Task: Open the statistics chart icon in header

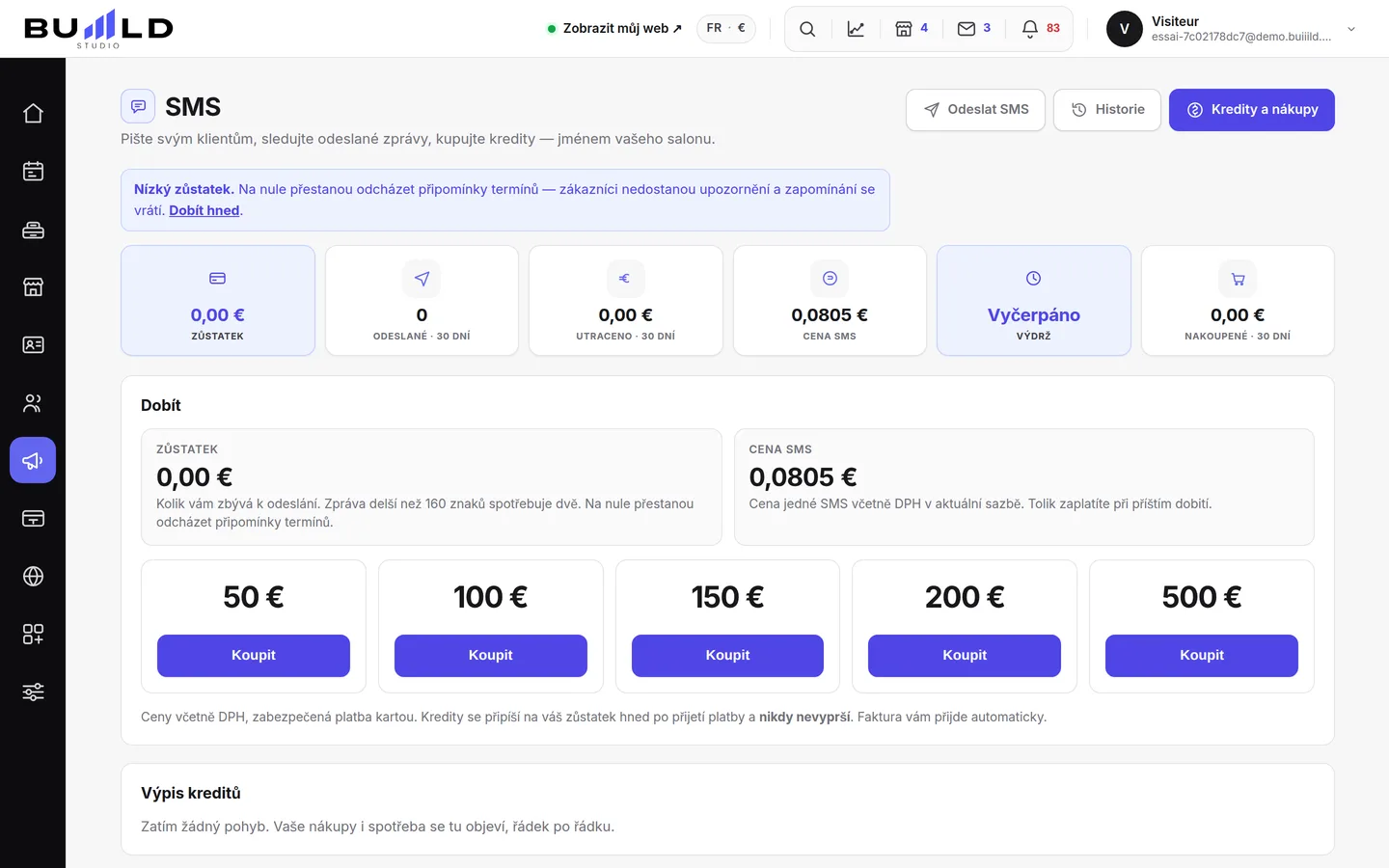Action: 856,29
